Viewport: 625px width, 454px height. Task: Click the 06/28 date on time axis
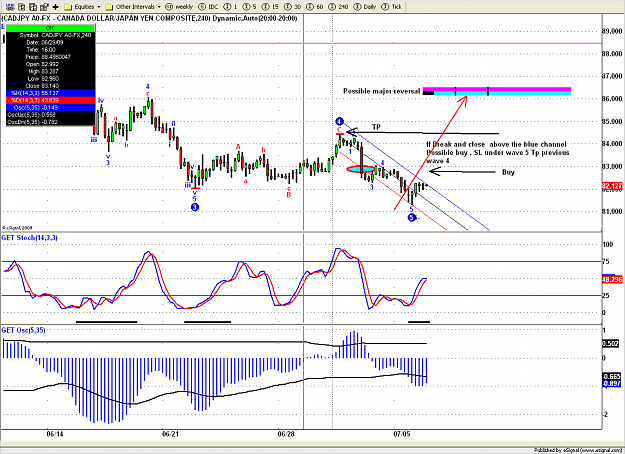coord(286,434)
